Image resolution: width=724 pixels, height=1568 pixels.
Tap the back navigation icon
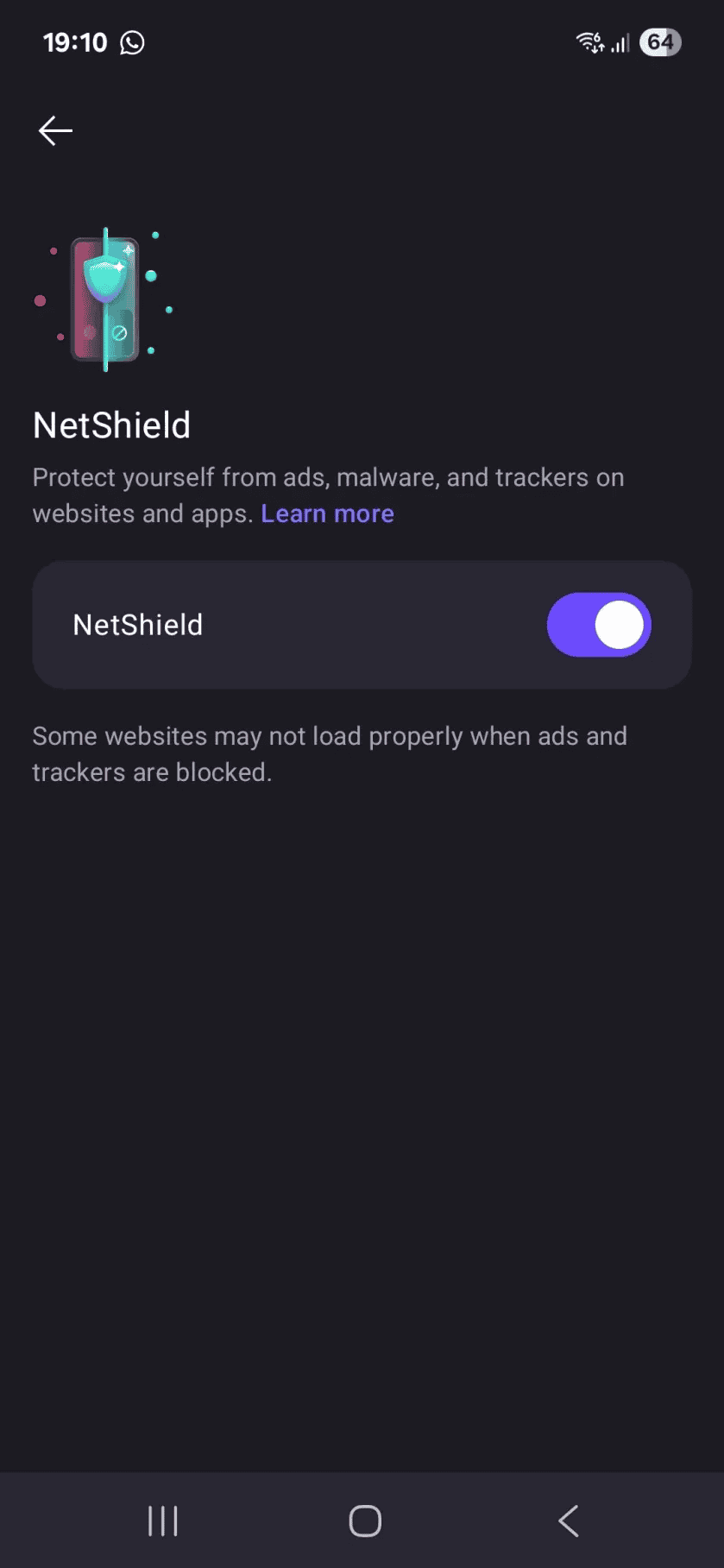pos(568,1521)
